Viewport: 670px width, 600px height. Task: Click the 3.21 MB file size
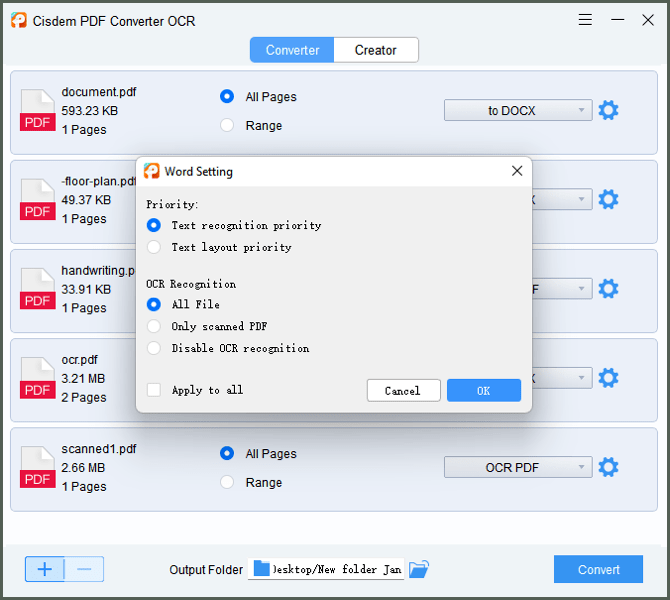(x=83, y=379)
